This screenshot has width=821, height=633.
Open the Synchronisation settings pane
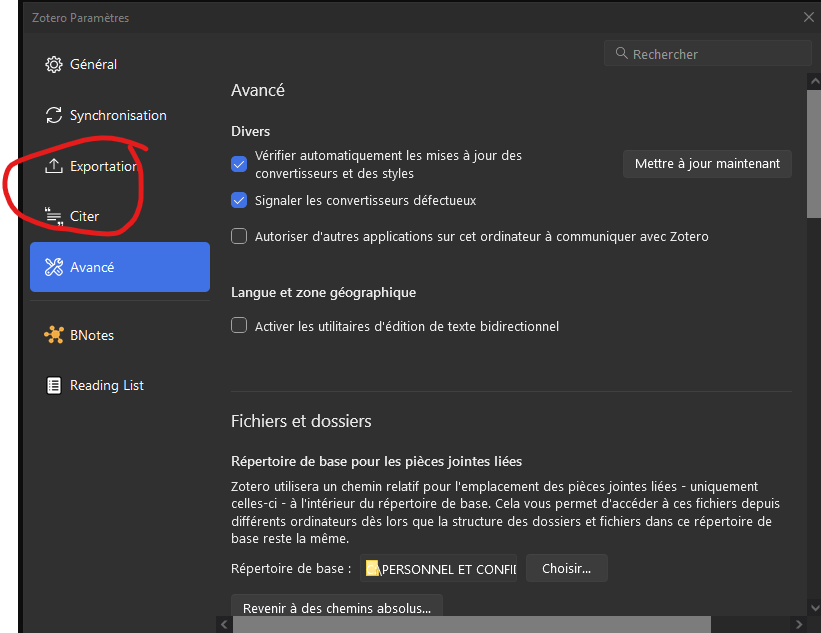(x=120, y=115)
